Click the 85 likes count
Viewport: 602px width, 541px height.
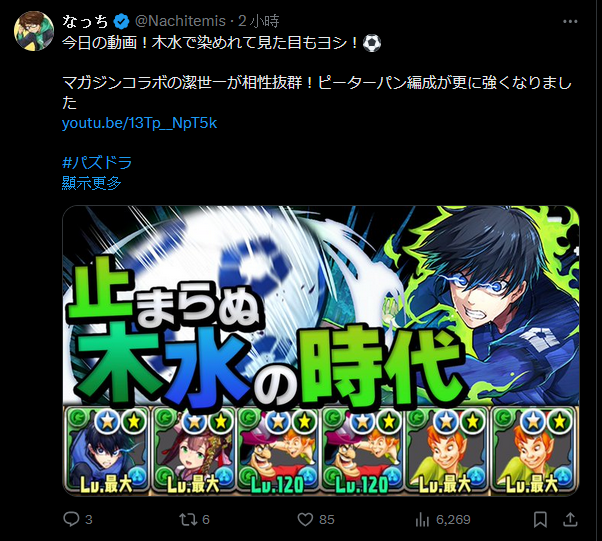pyautogui.click(x=327, y=519)
